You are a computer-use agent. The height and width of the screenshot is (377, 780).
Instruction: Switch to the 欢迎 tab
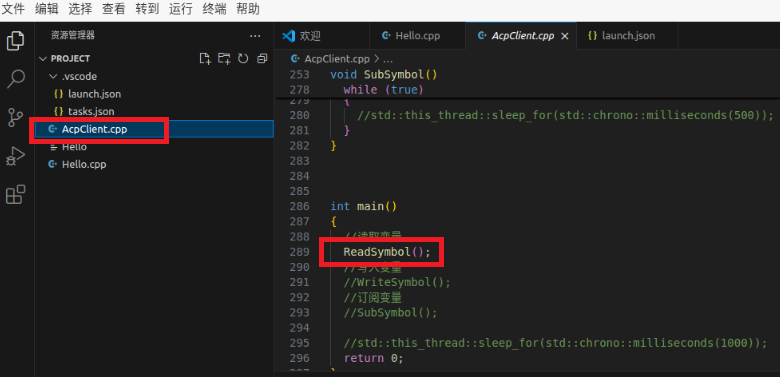click(x=321, y=36)
